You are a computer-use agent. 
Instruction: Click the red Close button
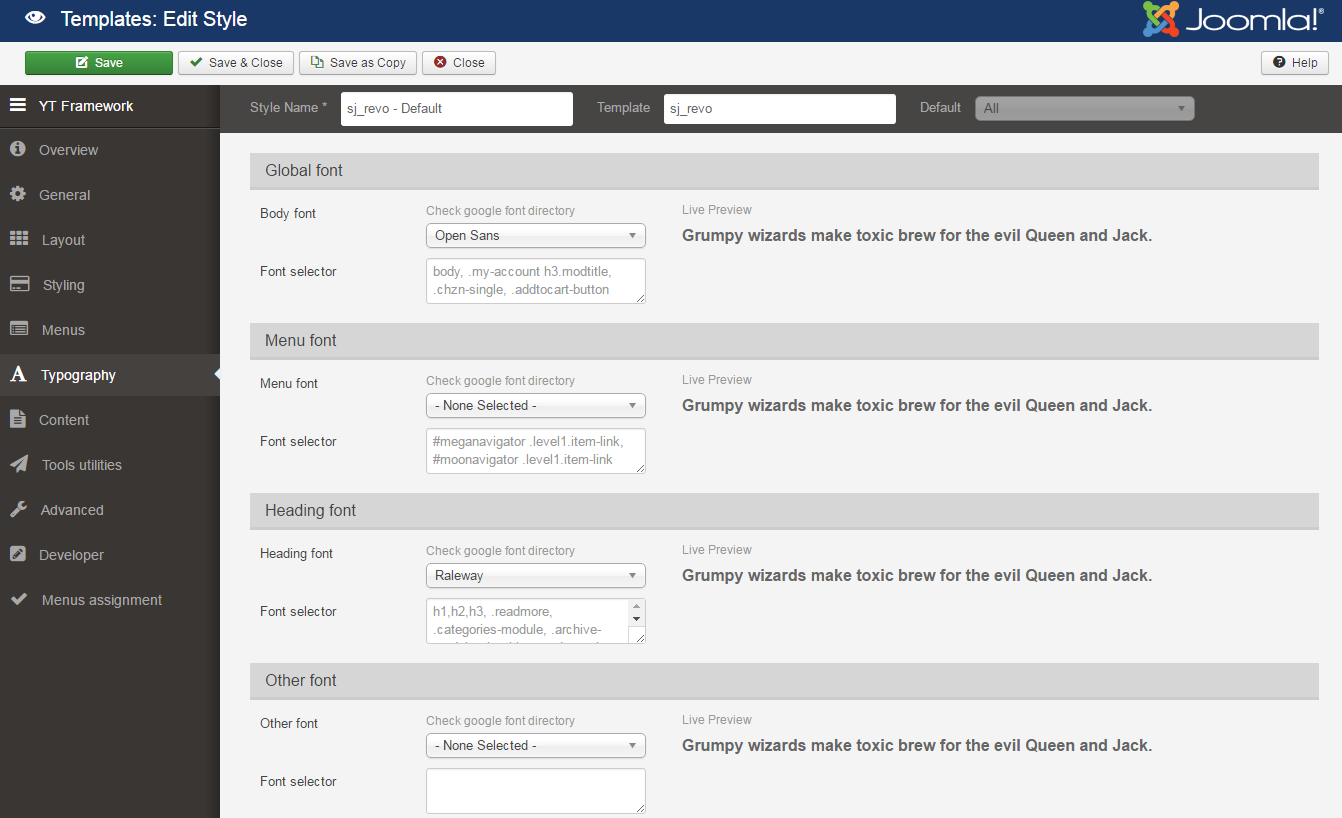[459, 63]
